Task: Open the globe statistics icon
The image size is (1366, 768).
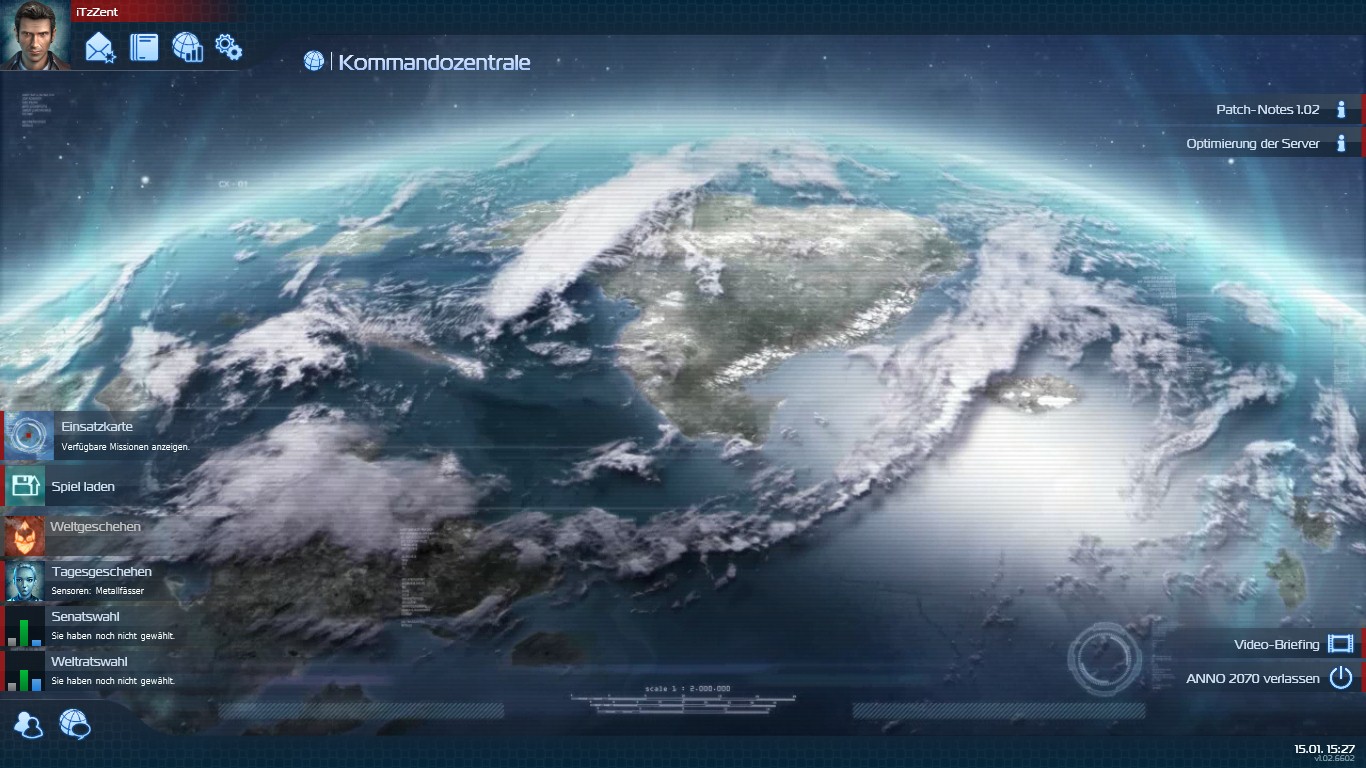Action: click(x=187, y=47)
